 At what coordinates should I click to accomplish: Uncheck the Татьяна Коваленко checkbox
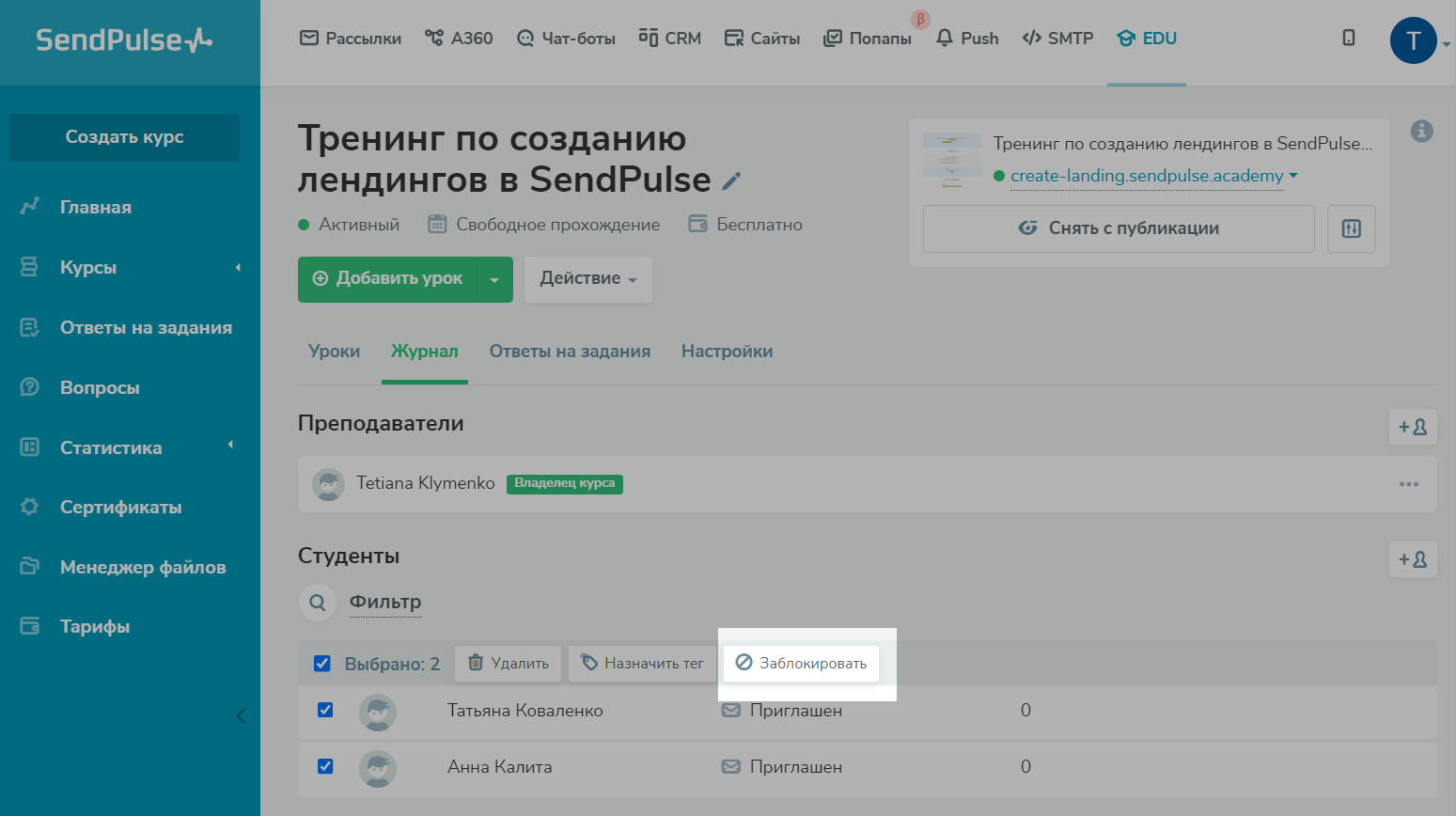(x=325, y=710)
